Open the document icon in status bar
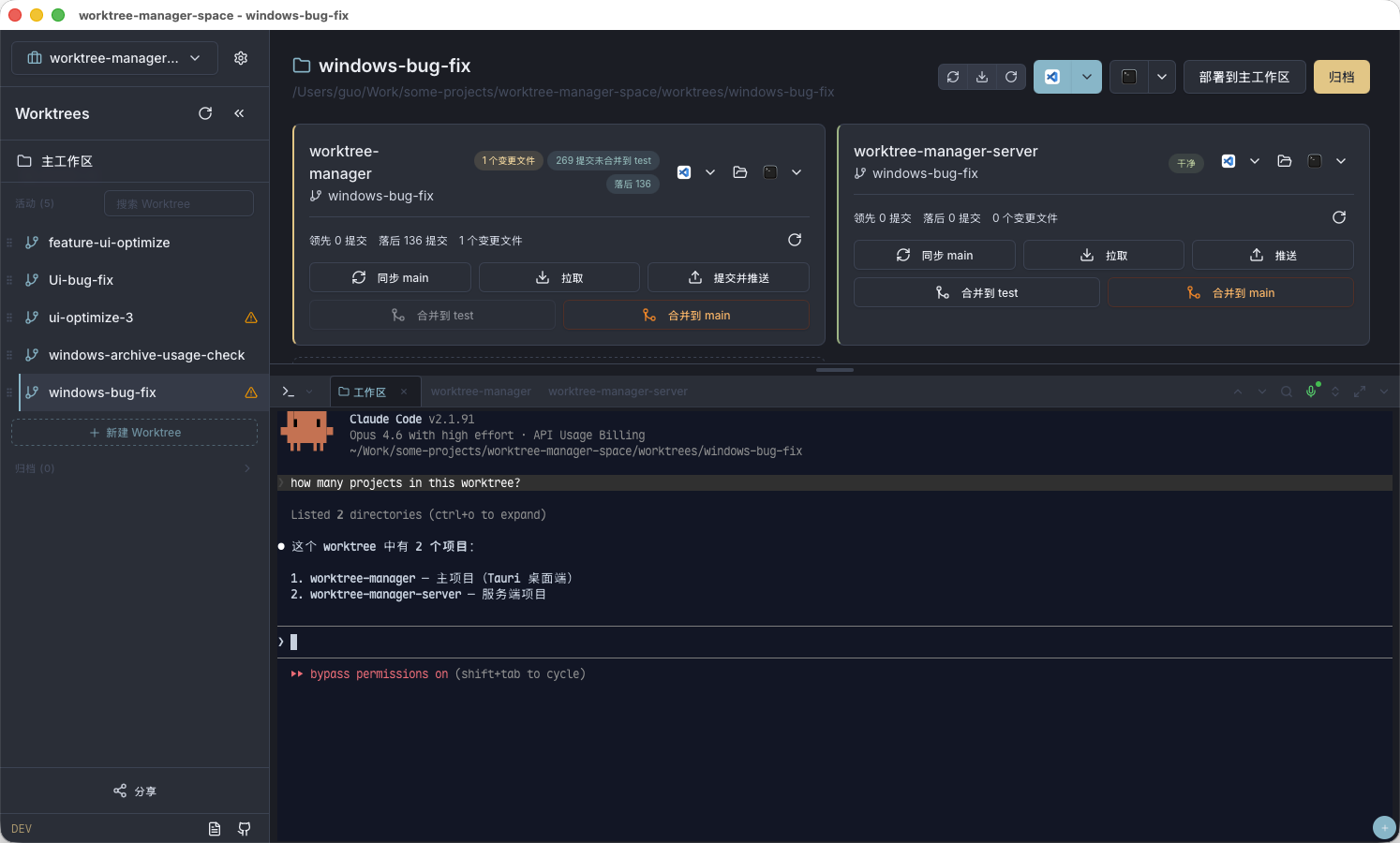 [x=215, y=829]
